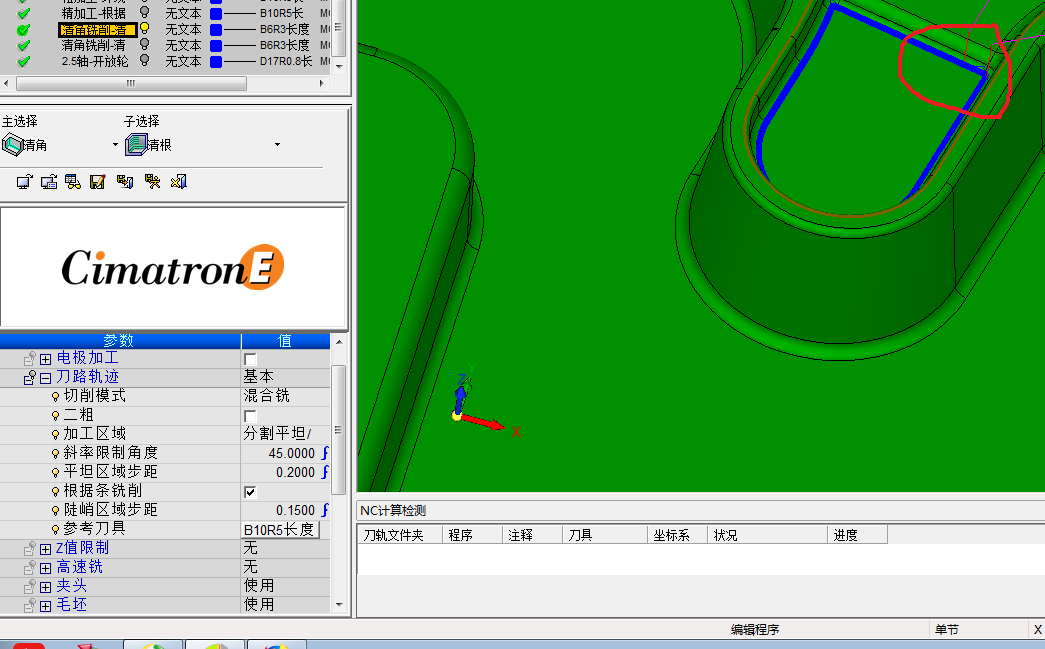Toggle the light bulb of 精加工-根据 row

(x=144, y=13)
